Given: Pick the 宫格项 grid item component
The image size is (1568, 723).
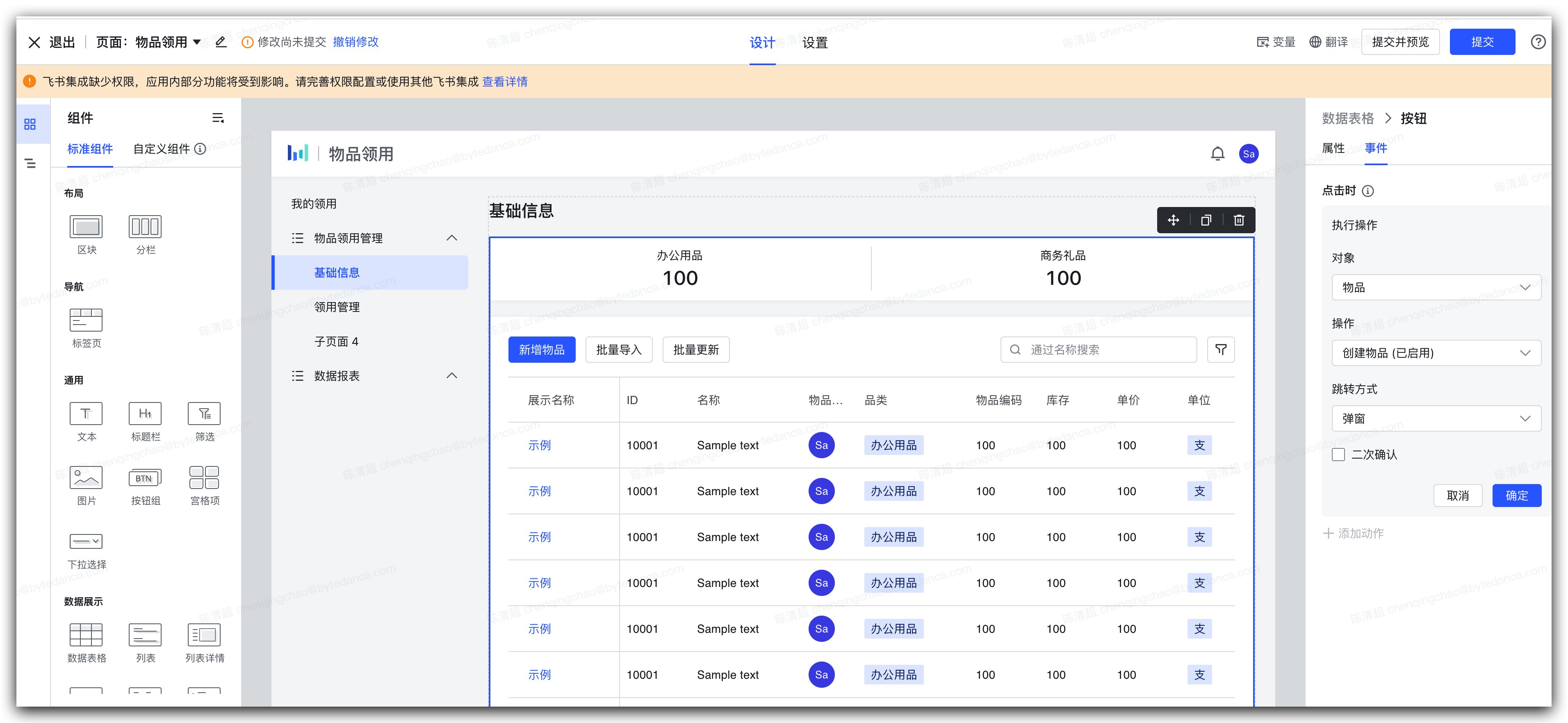Looking at the screenshot, I should (205, 486).
